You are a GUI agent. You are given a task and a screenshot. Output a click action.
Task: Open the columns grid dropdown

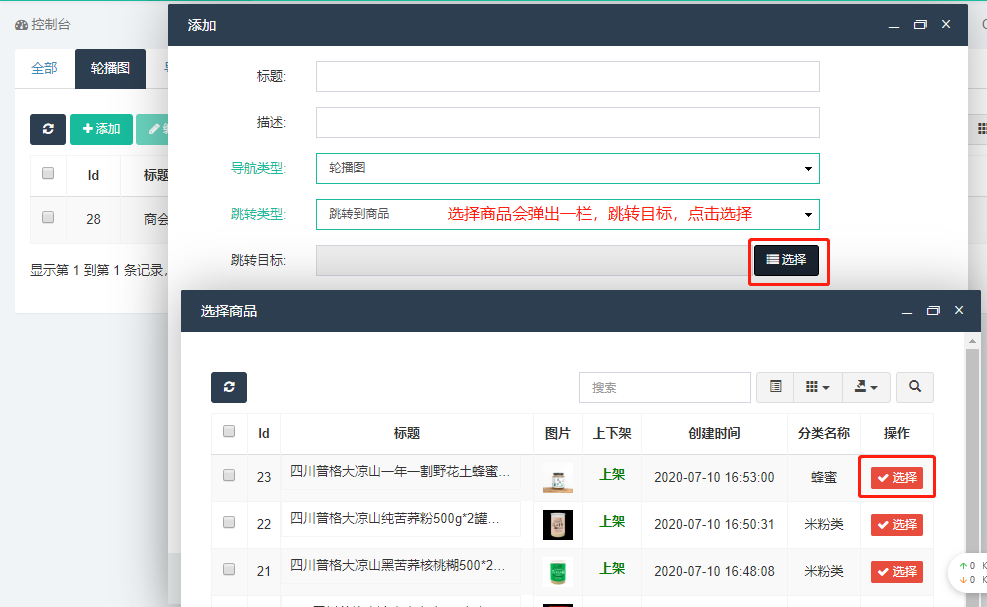817,387
